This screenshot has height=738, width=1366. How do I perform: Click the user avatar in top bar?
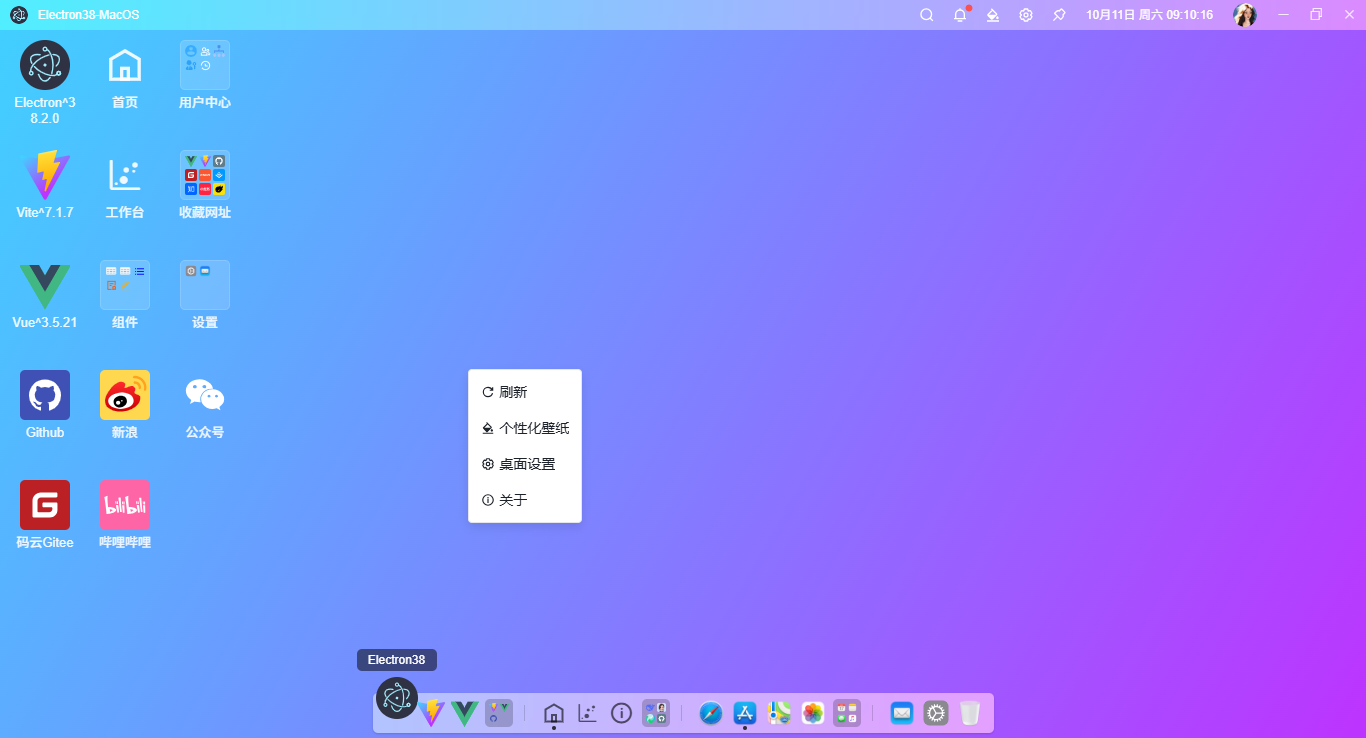tap(1245, 15)
